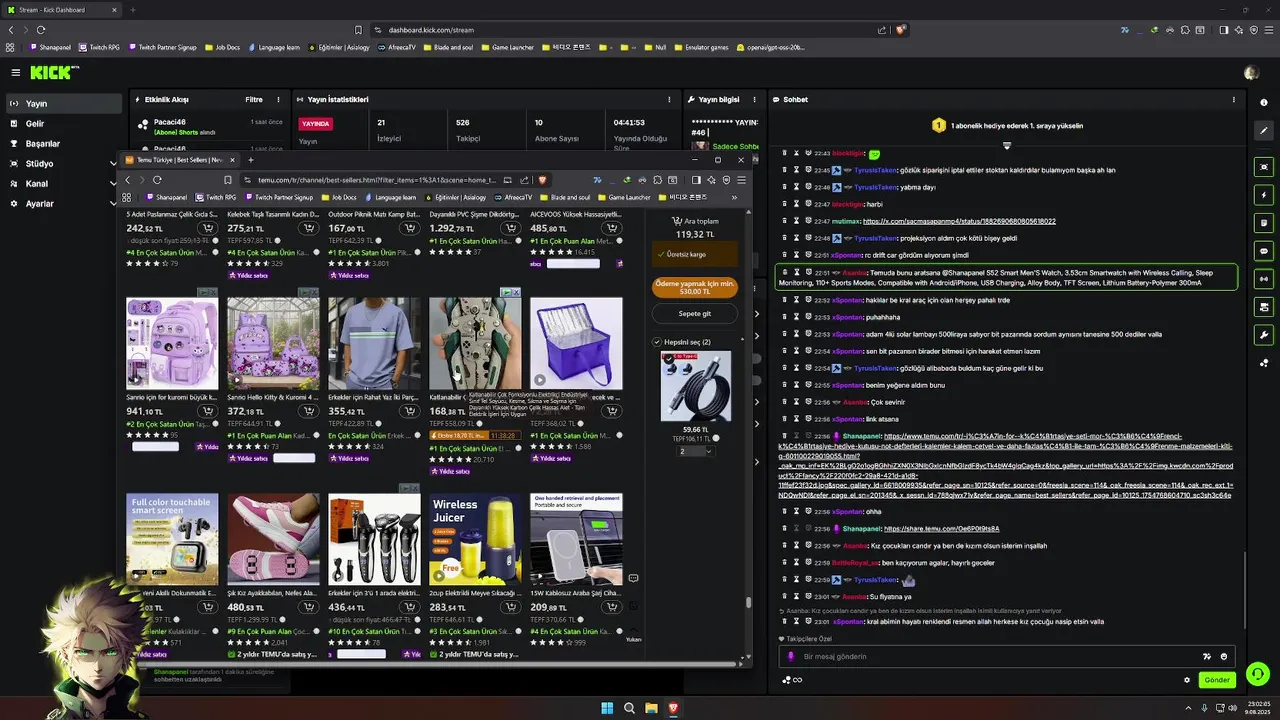Click the pencil edit icon in right rail
Image resolution: width=1280 pixels, height=720 pixels.
click(1264, 131)
